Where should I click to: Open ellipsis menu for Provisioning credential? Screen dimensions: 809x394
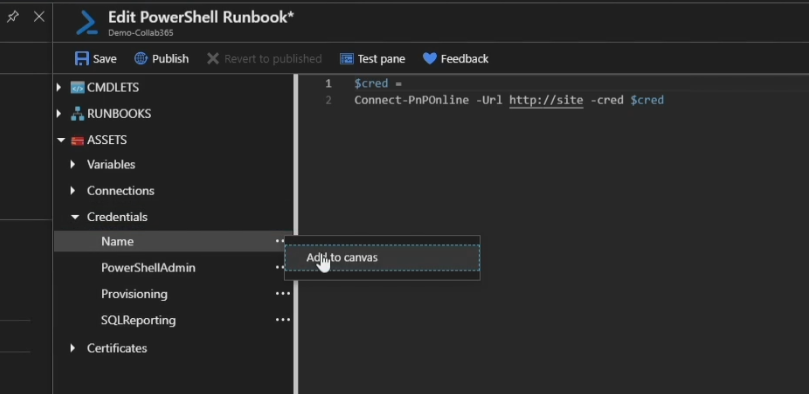tap(283, 294)
